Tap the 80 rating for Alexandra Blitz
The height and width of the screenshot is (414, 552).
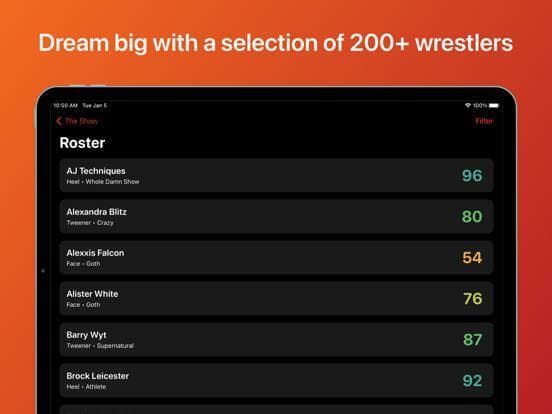click(472, 217)
